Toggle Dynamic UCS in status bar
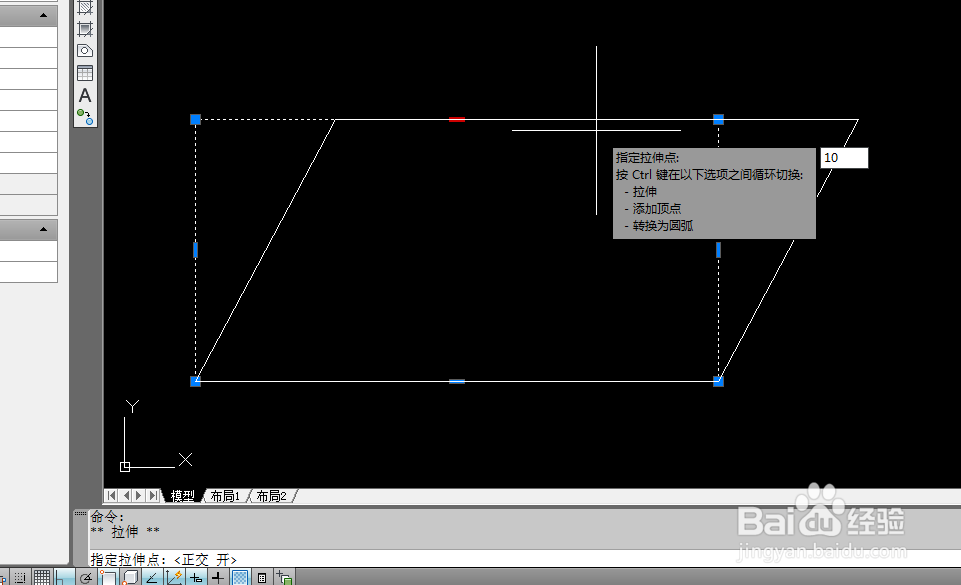The height and width of the screenshot is (585, 961). coord(174,577)
